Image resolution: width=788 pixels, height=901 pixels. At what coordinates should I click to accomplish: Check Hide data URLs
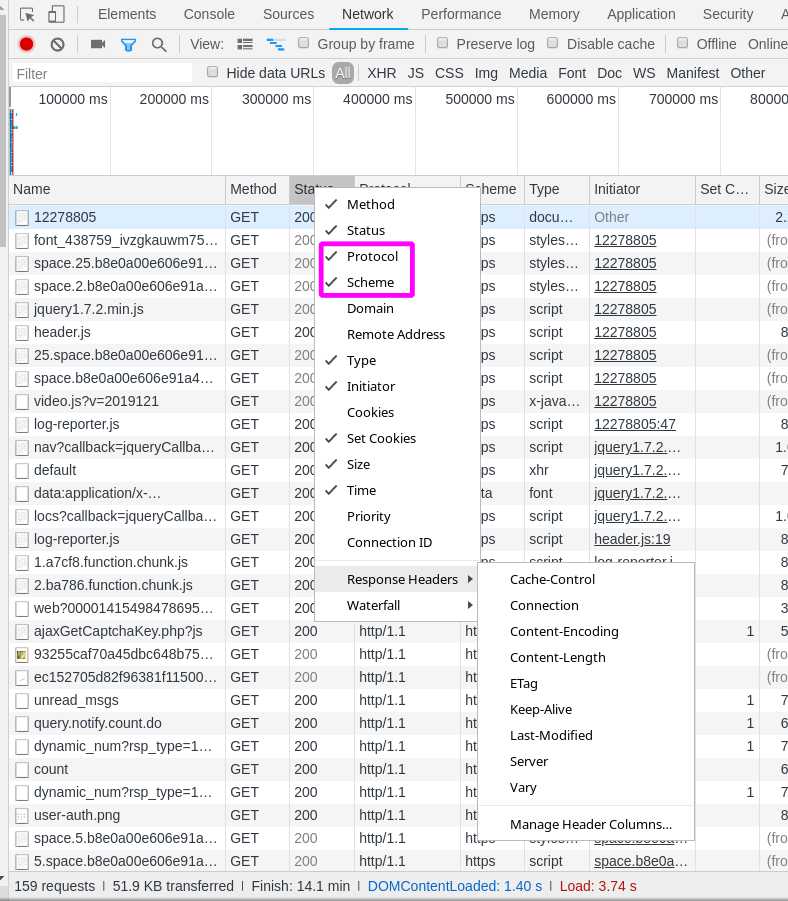pos(213,72)
